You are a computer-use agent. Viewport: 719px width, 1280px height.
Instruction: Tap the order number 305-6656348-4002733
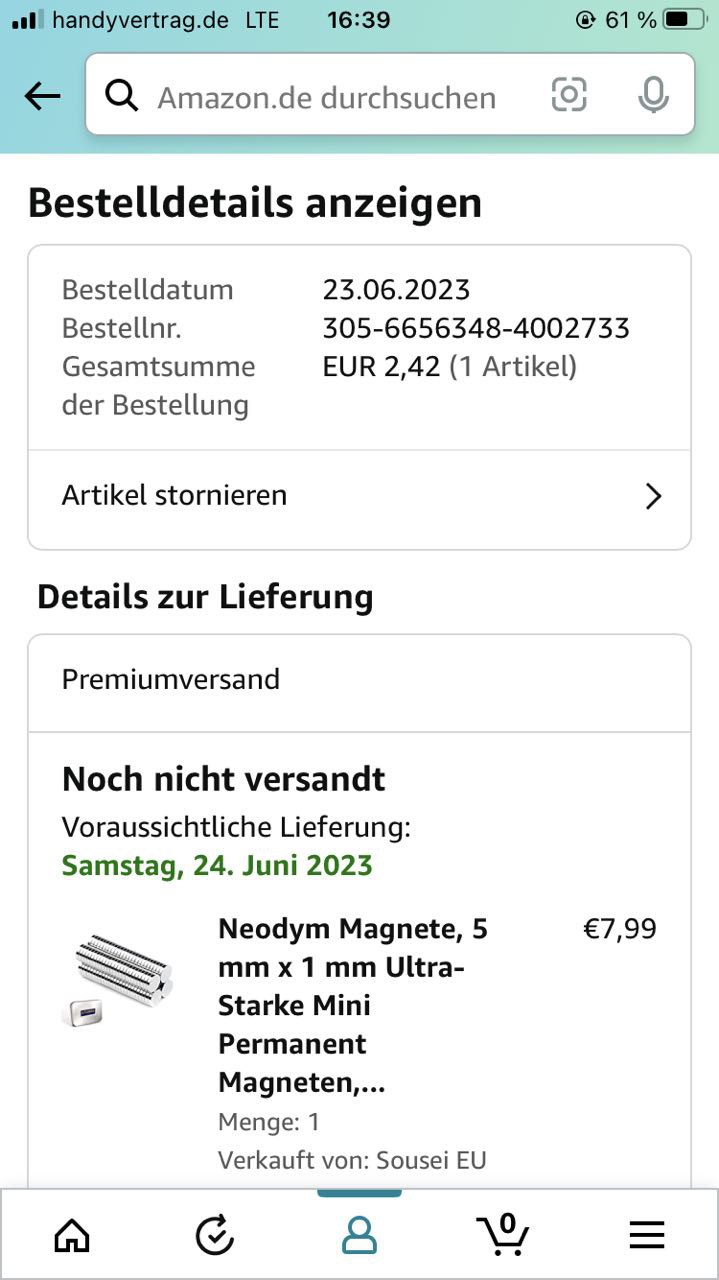(x=476, y=328)
